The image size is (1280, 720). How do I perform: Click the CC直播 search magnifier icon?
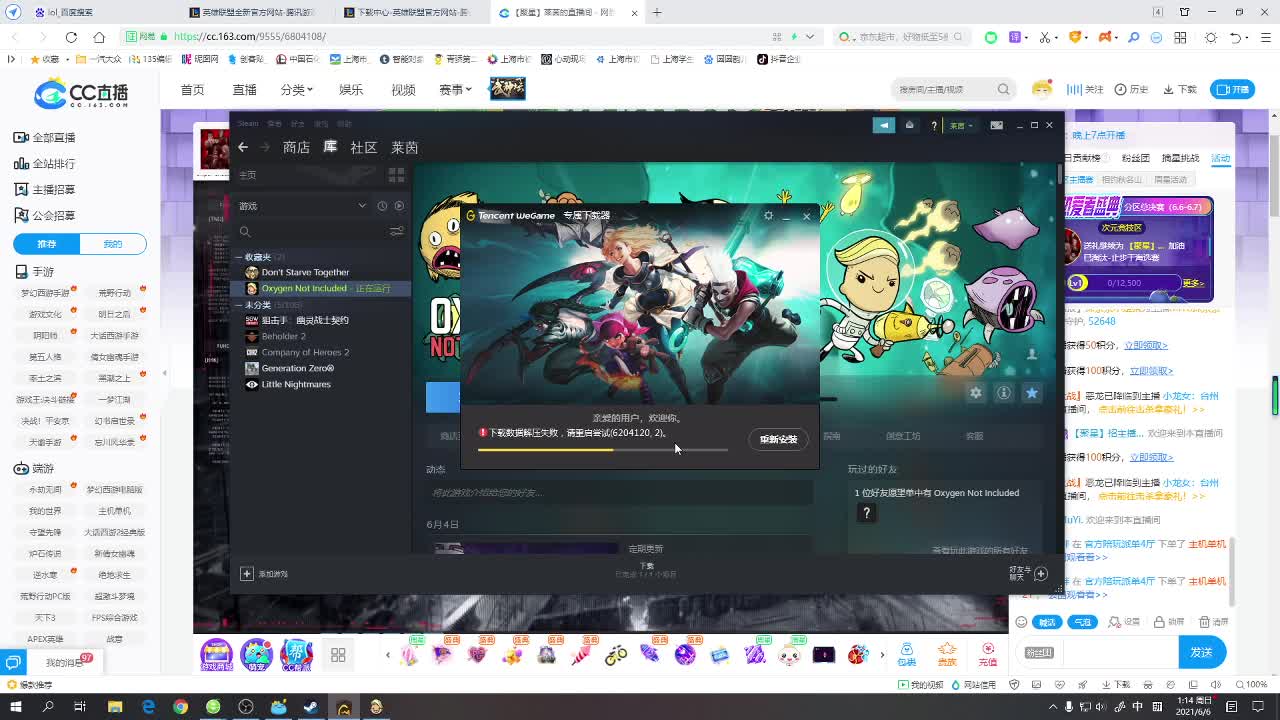(1003, 89)
